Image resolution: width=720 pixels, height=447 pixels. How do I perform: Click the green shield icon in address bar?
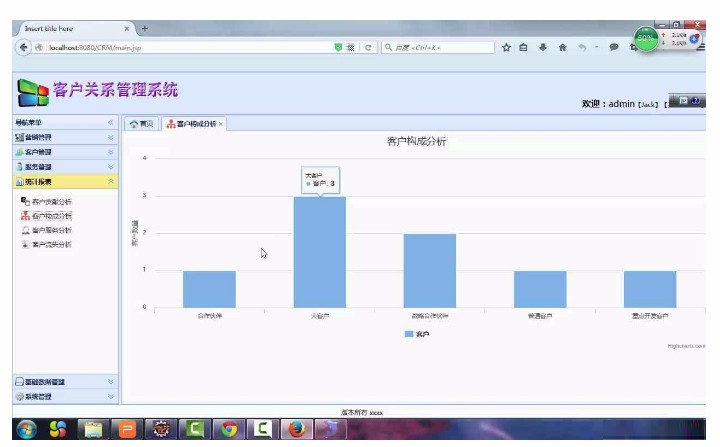coord(338,47)
